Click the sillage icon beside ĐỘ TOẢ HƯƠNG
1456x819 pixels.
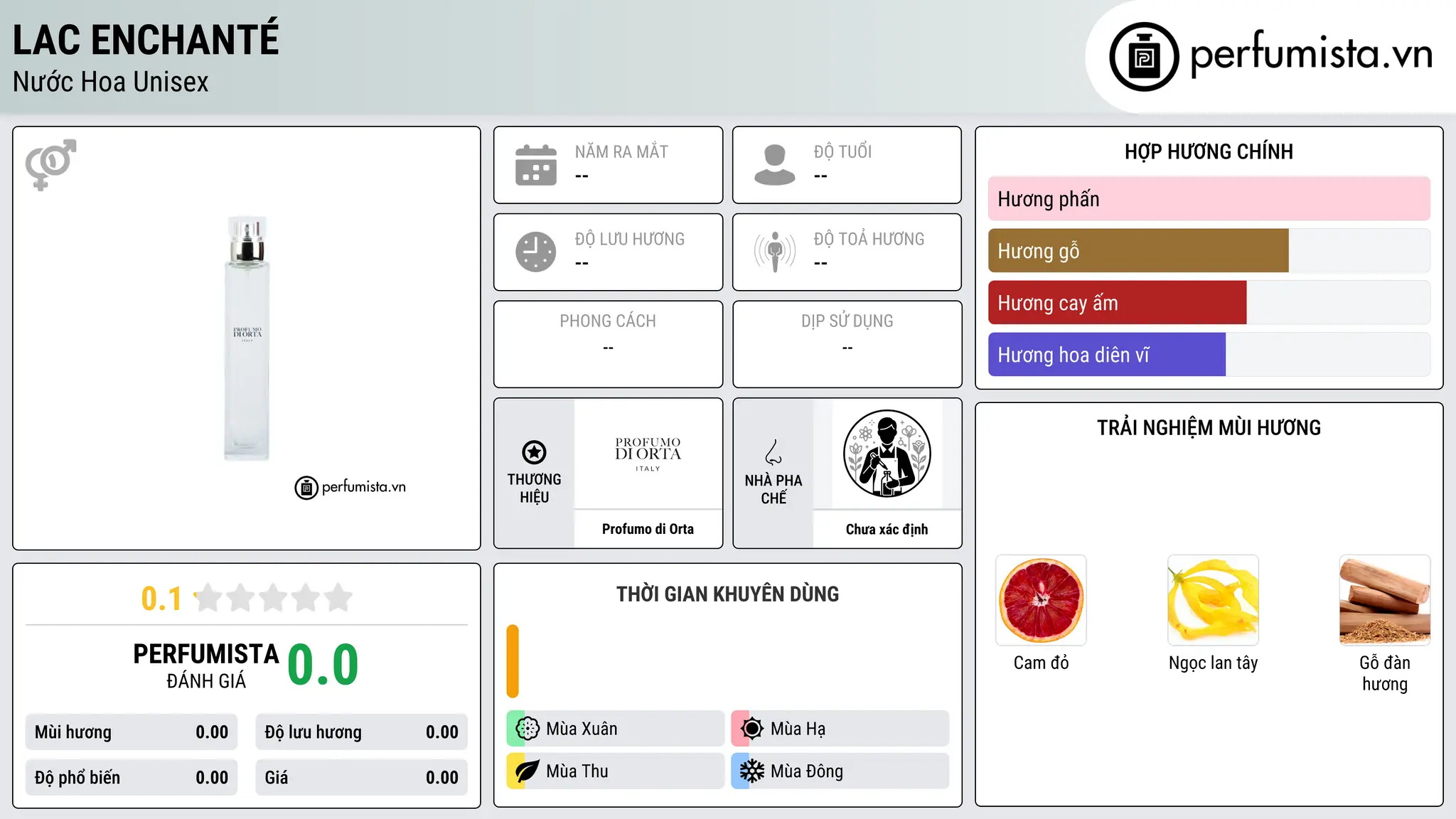point(775,252)
